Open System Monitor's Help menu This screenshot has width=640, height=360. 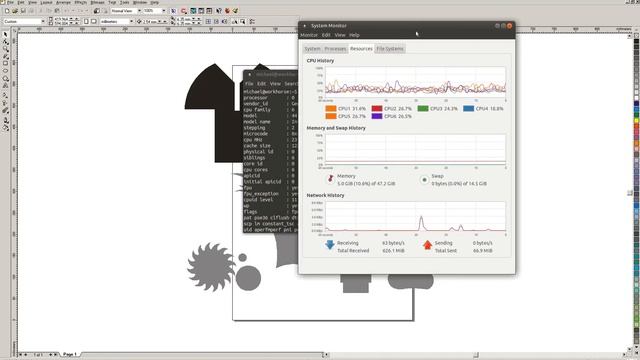point(354,35)
